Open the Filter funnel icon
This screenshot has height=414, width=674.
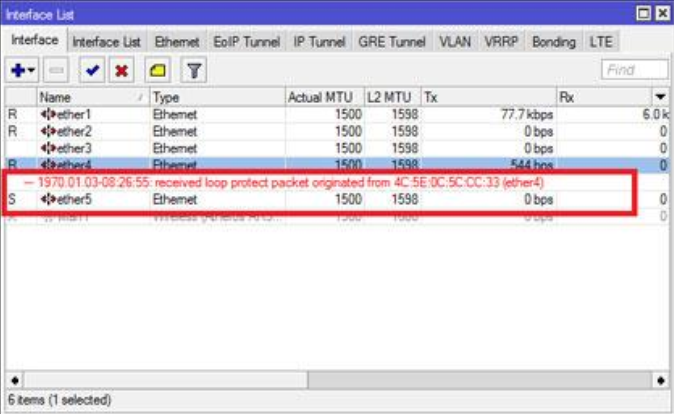[x=194, y=71]
